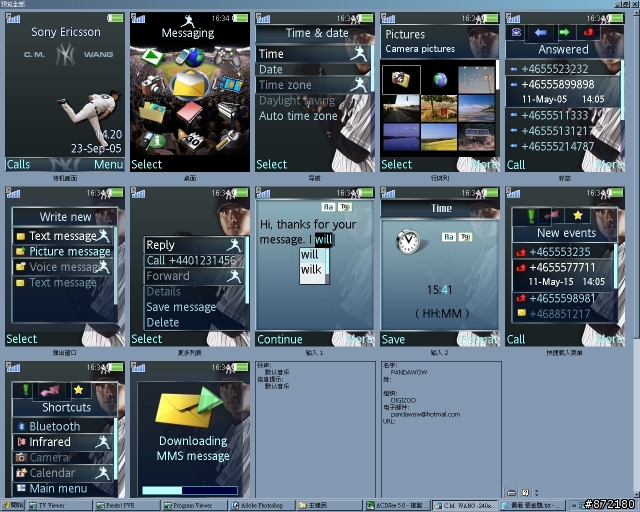Click the 15:41 time value field

coord(439,290)
